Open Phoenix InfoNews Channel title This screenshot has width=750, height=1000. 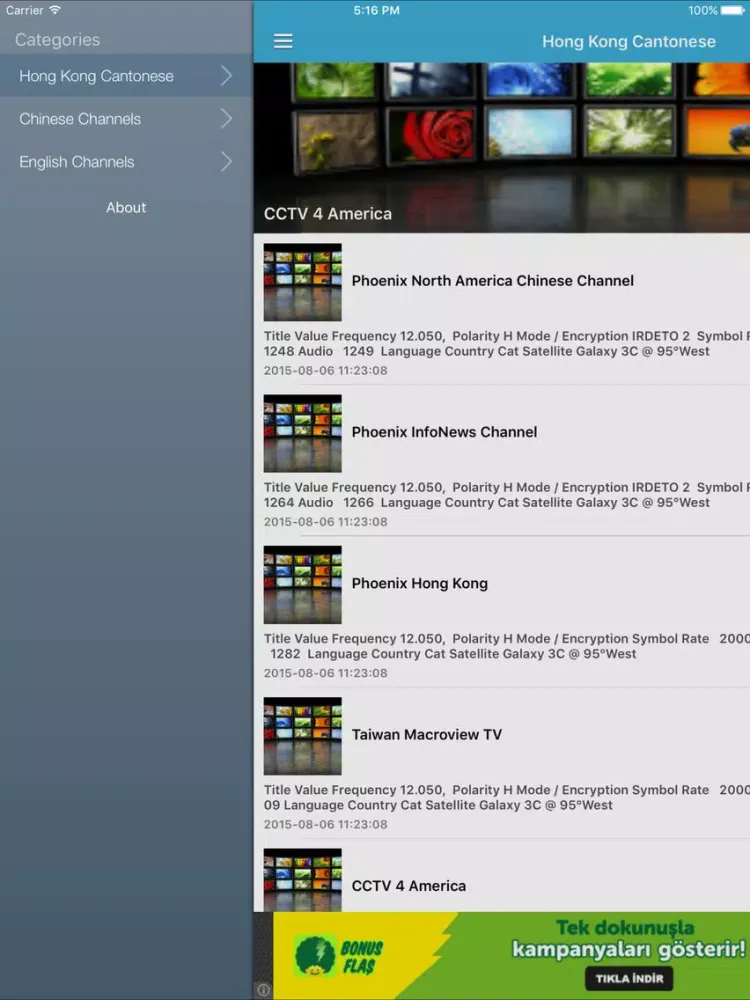tap(445, 432)
